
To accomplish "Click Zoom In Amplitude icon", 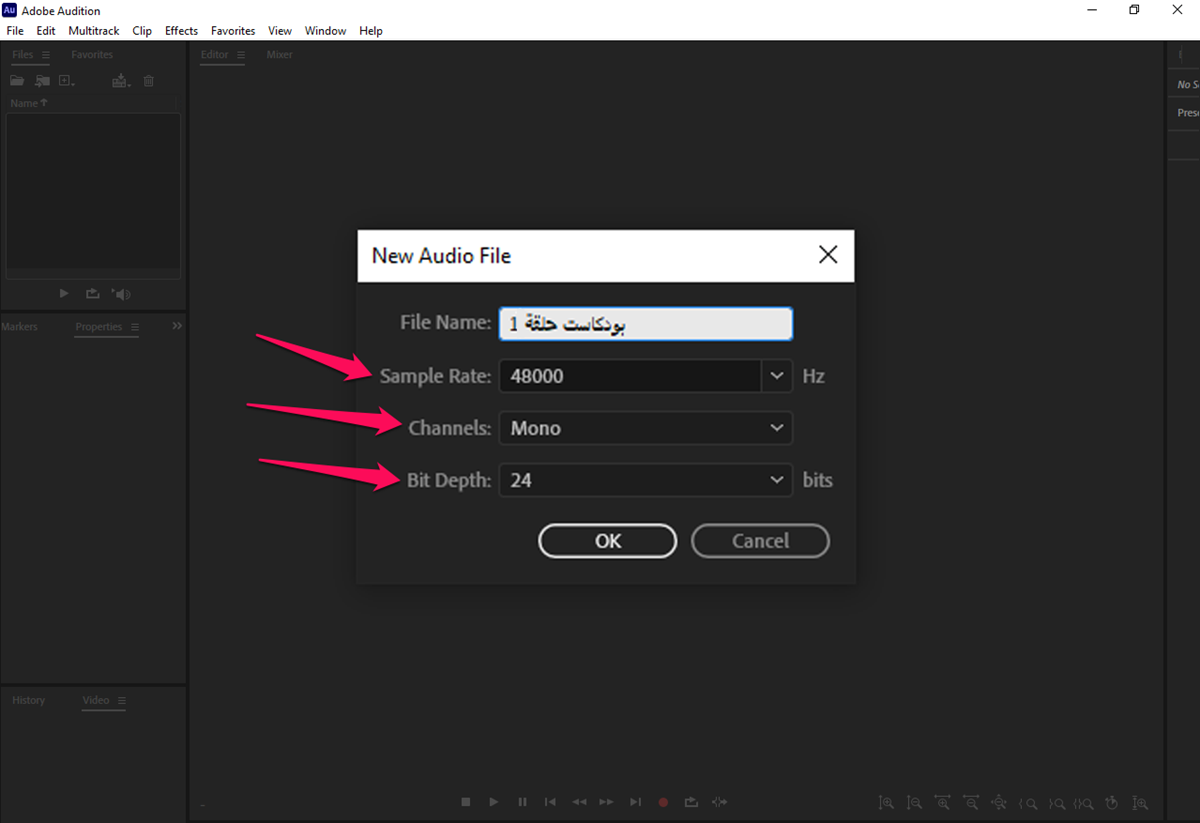I will click(x=886, y=802).
